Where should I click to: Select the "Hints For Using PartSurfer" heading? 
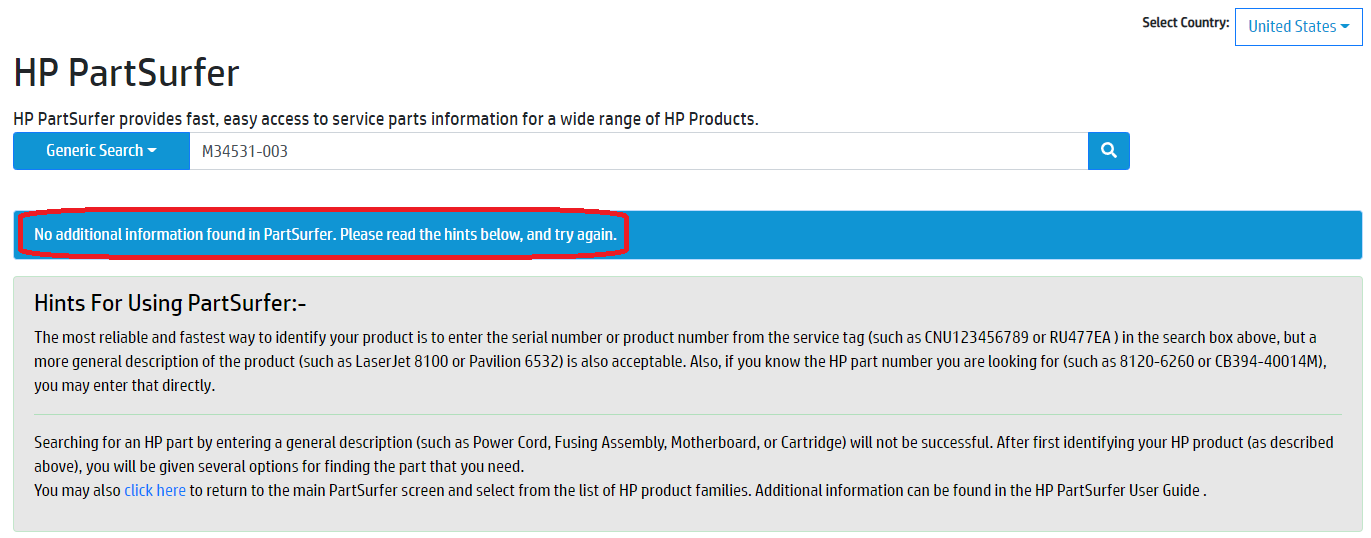tap(169, 303)
